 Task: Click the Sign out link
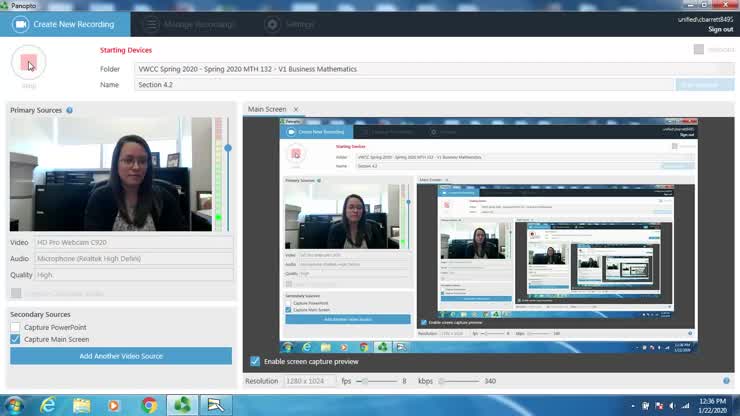click(x=720, y=29)
